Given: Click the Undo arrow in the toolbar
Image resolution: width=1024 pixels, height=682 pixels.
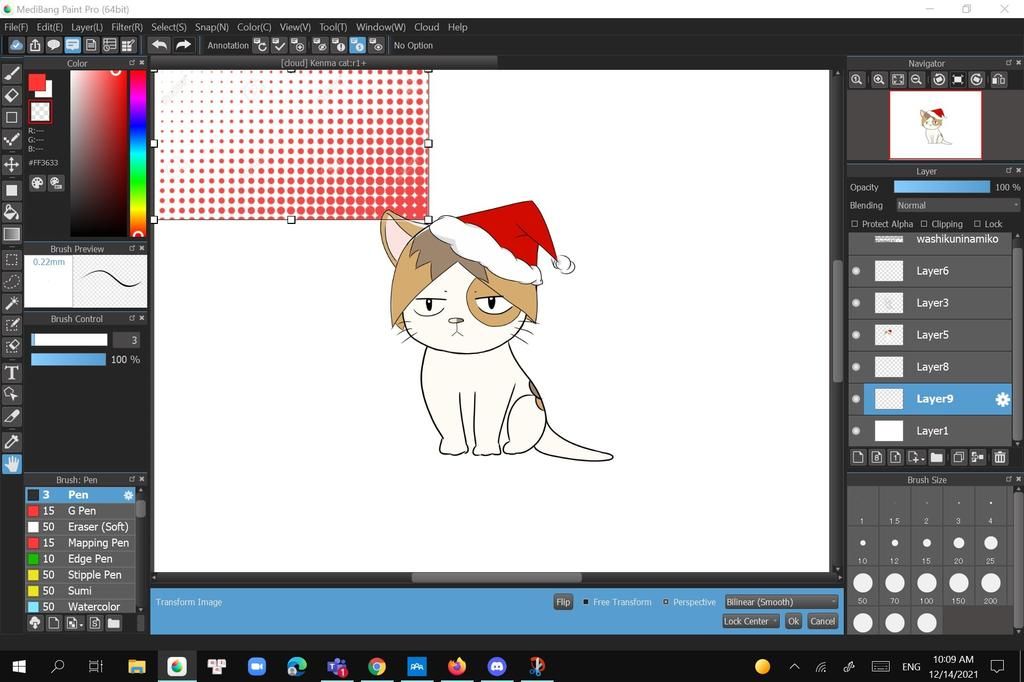Looking at the screenshot, I should click(159, 45).
